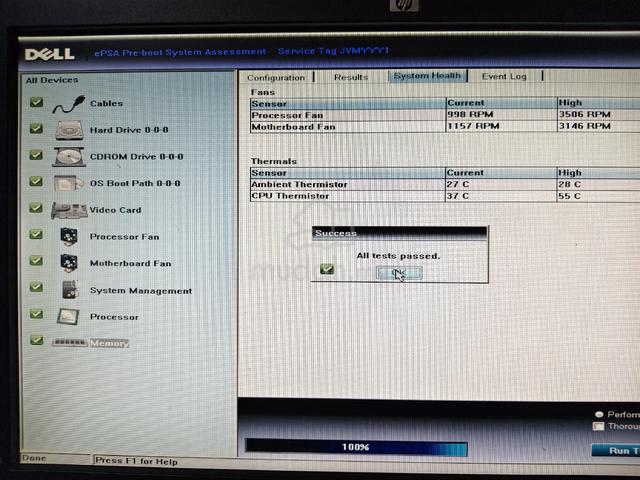Select the Perform quick test radio button
640x480 pixels.
(599, 414)
